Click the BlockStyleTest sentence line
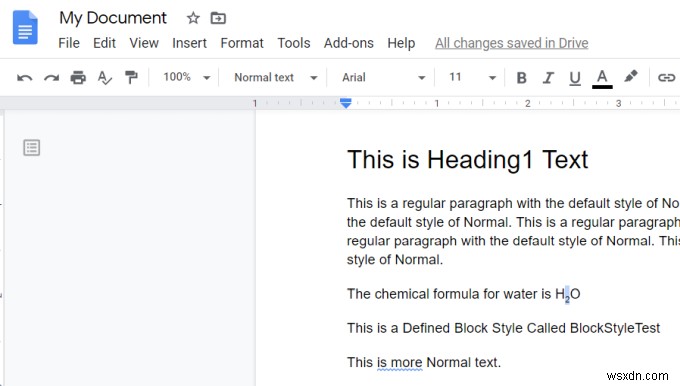 [503, 328]
